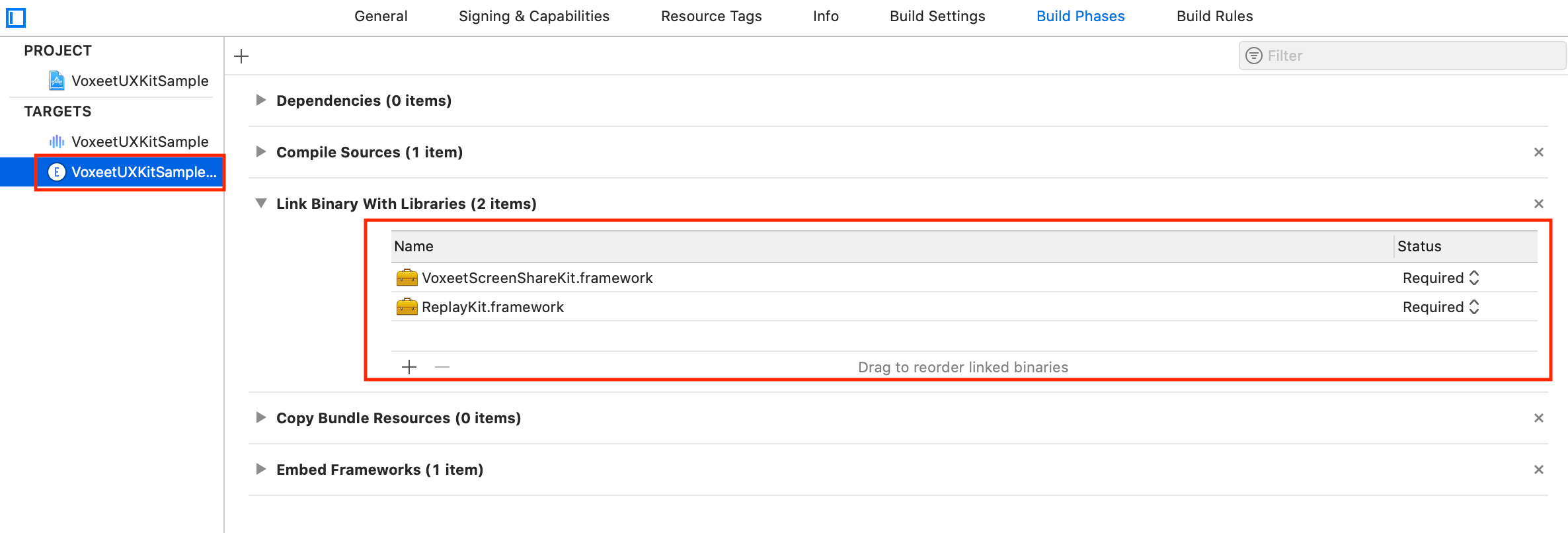Expand the Copy Bundle Resources section
Screen dimensions: 1568x533
point(261,417)
